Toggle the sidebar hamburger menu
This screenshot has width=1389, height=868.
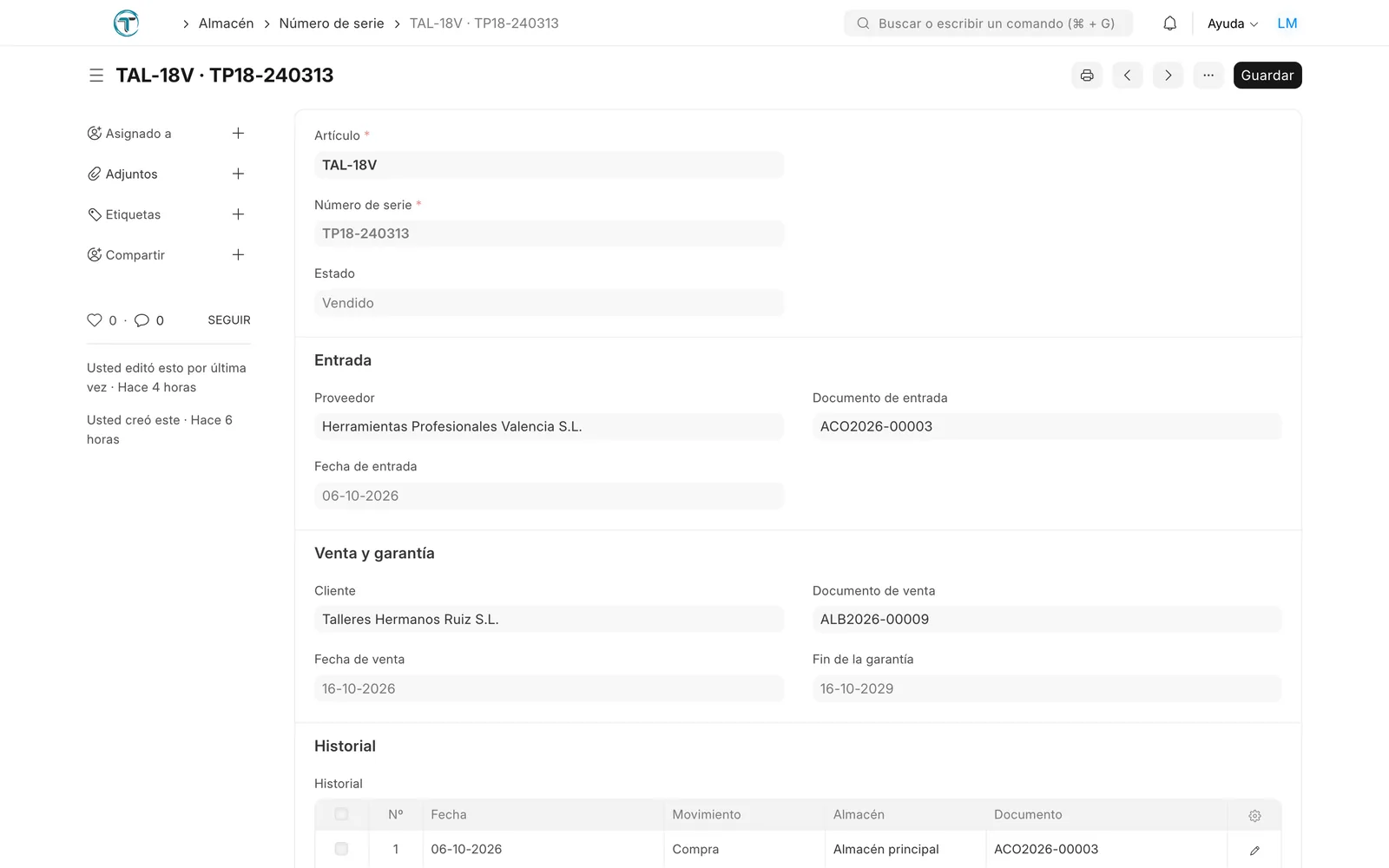click(x=96, y=76)
